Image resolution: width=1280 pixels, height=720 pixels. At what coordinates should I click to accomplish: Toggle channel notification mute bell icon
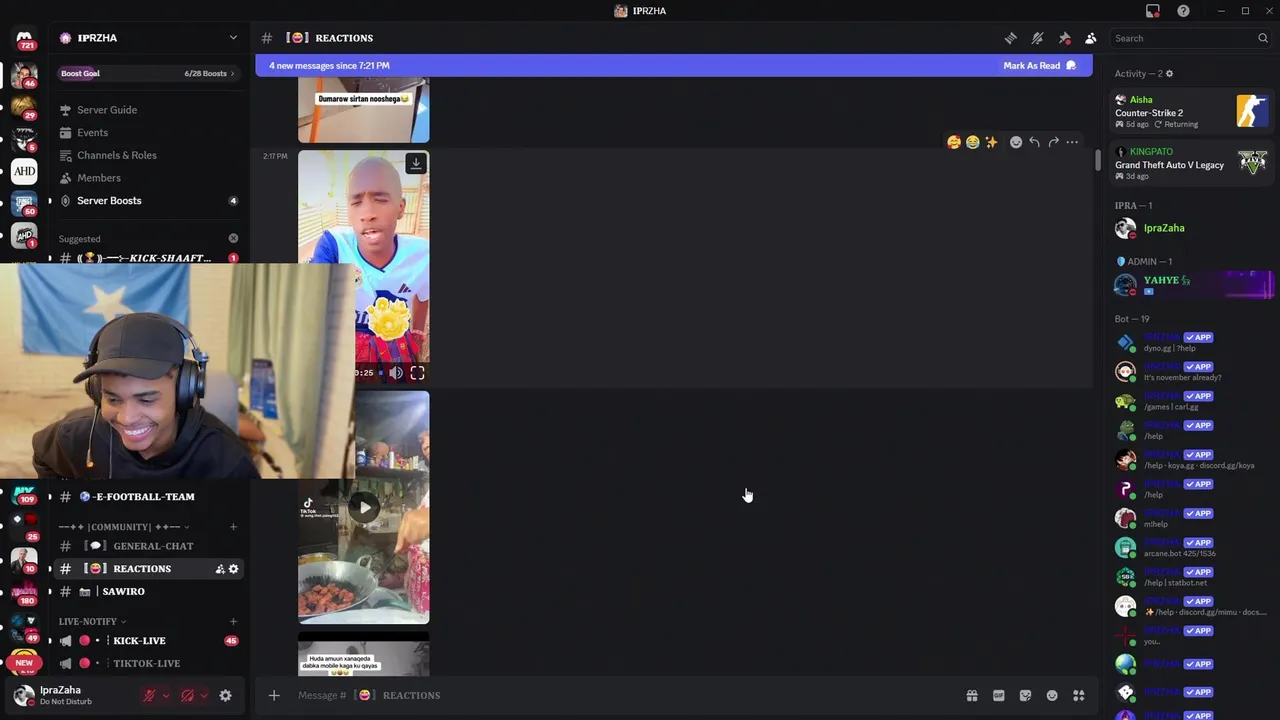coord(1038,38)
